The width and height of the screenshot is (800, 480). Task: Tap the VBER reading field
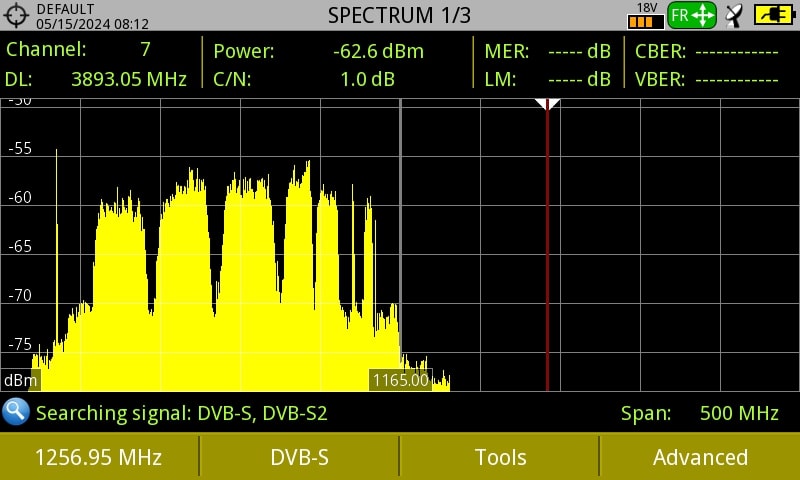click(x=736, y=80)
